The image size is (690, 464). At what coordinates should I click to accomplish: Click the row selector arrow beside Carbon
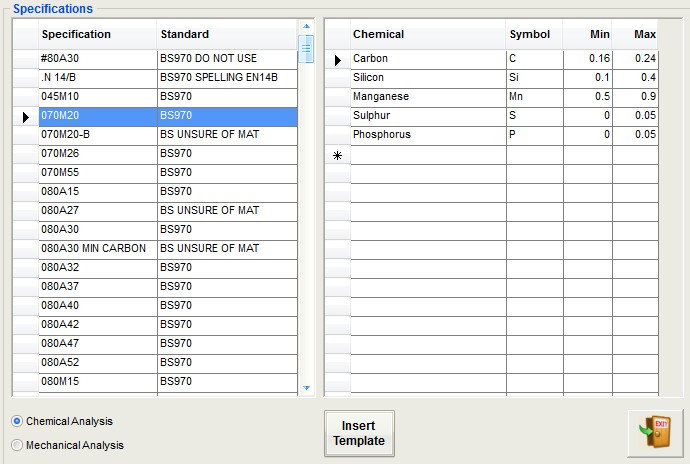click(x=338, y=60)
